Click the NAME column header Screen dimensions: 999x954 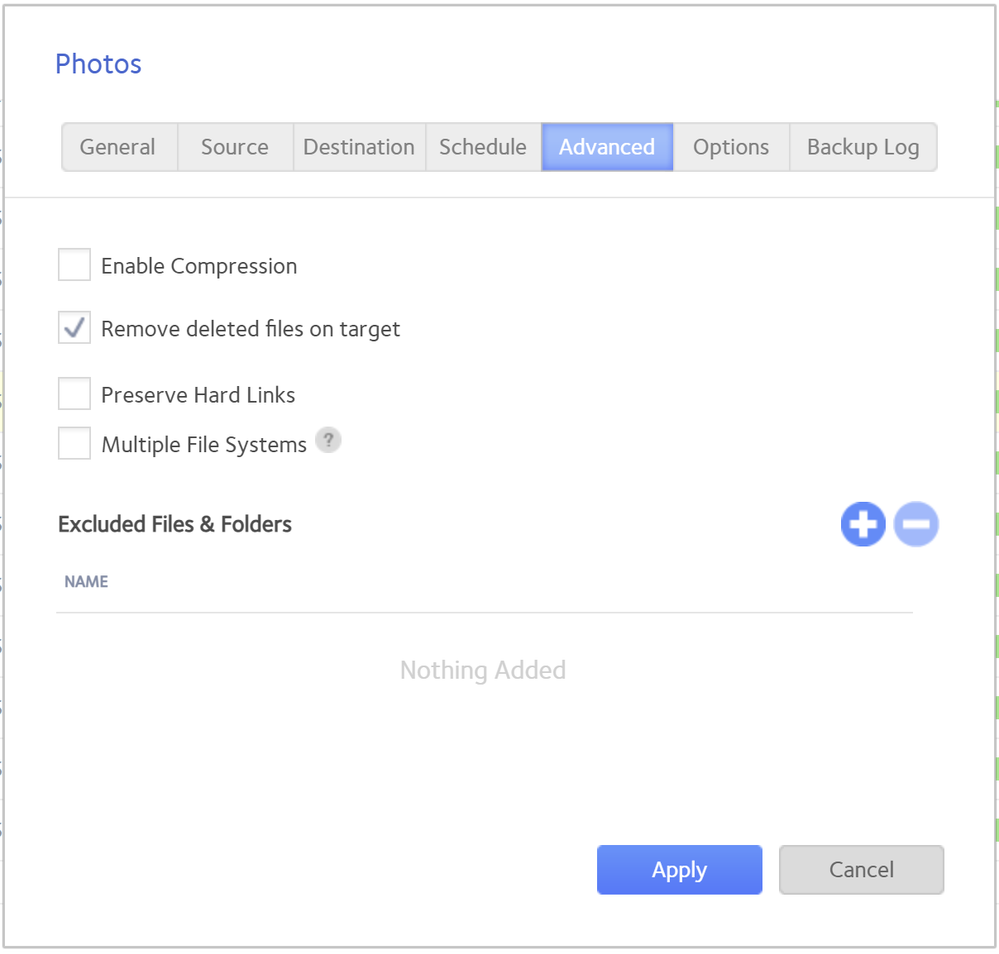point(86,582)
